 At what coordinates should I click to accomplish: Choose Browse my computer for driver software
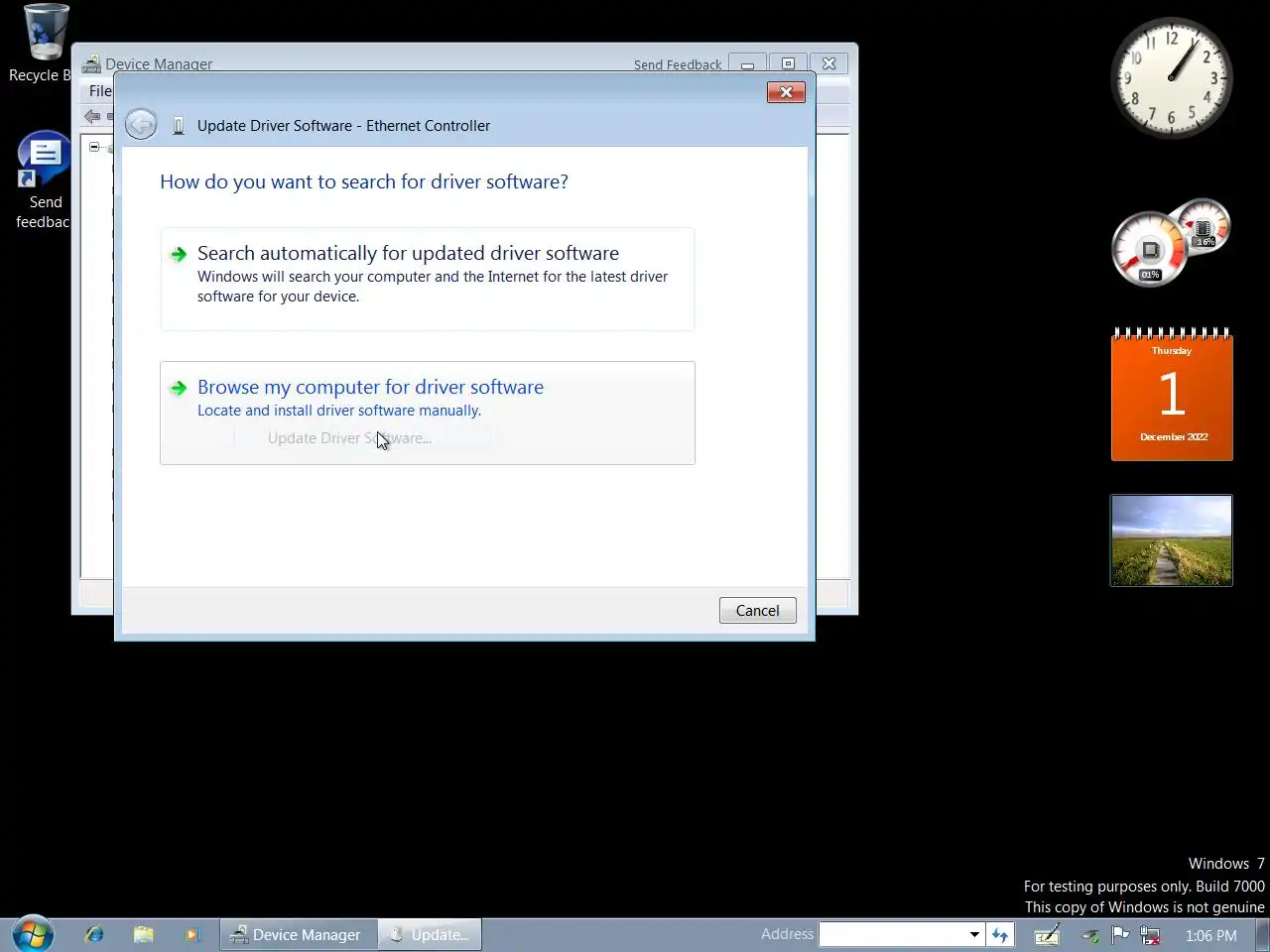coord(428,413)
